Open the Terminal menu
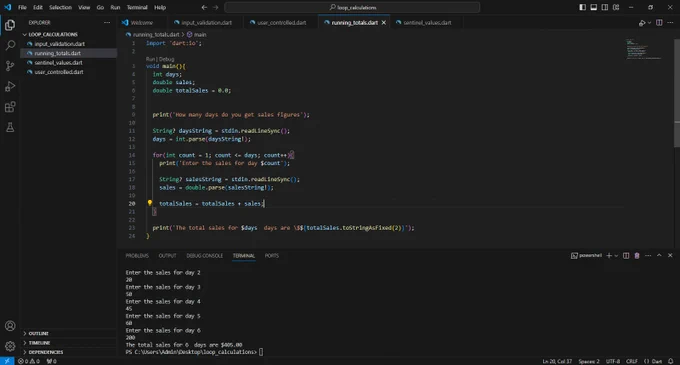 [137, 7]
